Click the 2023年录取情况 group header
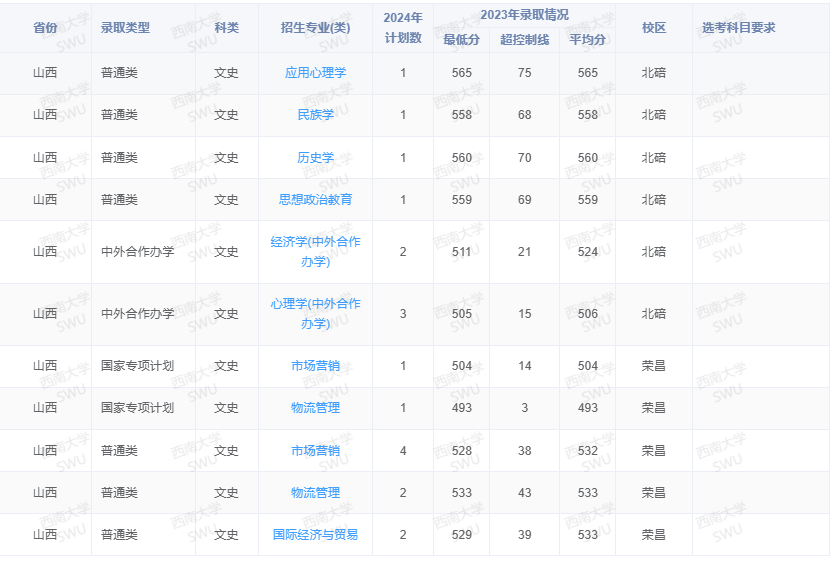832x561 pixels. click(524, 15)
